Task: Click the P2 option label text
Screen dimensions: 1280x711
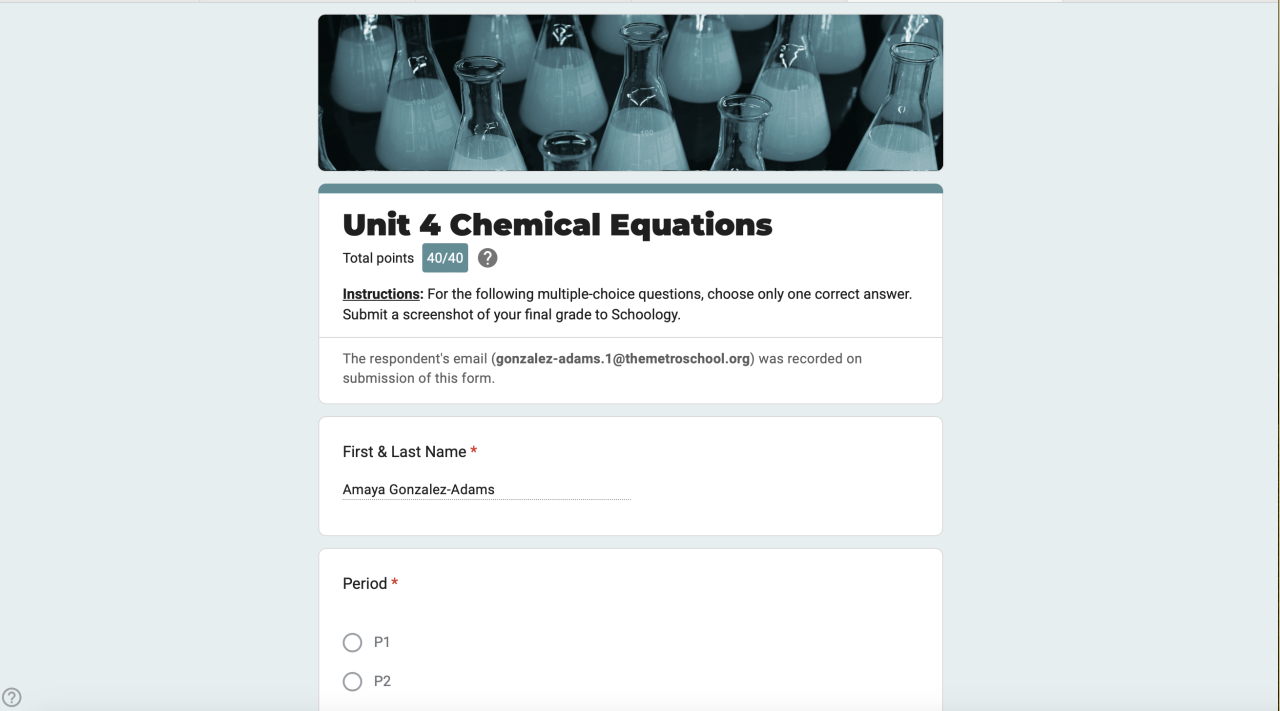Action: click(382, 682)
